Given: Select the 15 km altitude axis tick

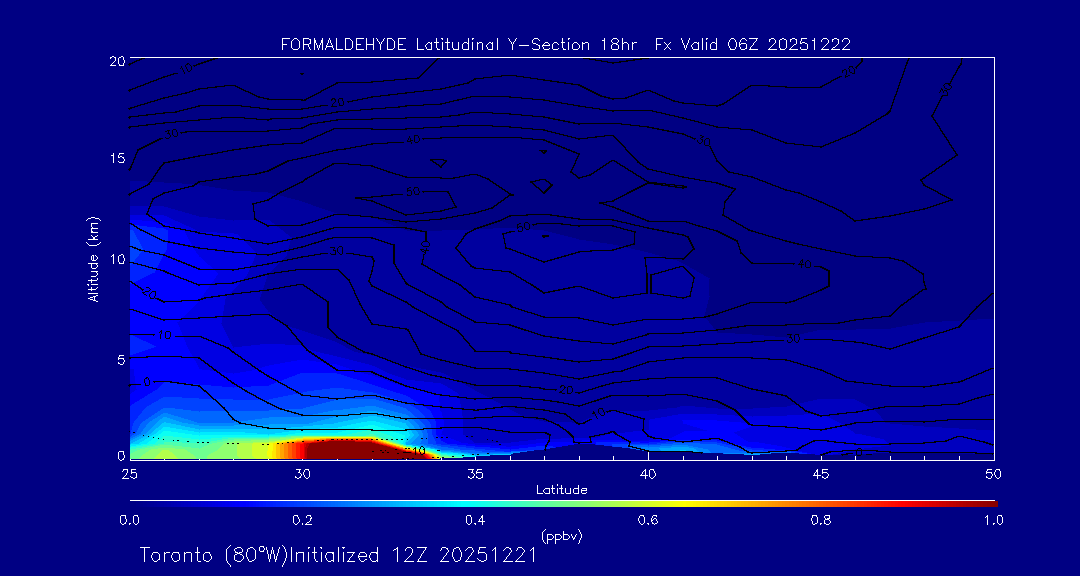Looking at the screenshot, I should coord(116,159).
